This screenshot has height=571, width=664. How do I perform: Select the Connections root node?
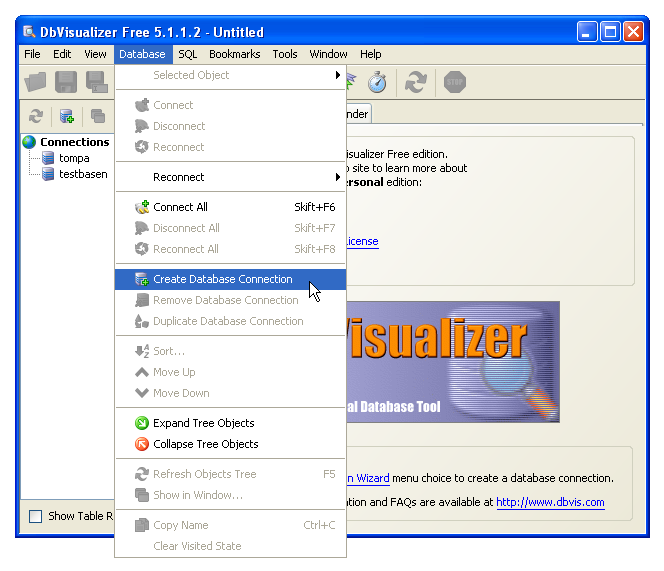pyautogui.click(x=75, y=142)
